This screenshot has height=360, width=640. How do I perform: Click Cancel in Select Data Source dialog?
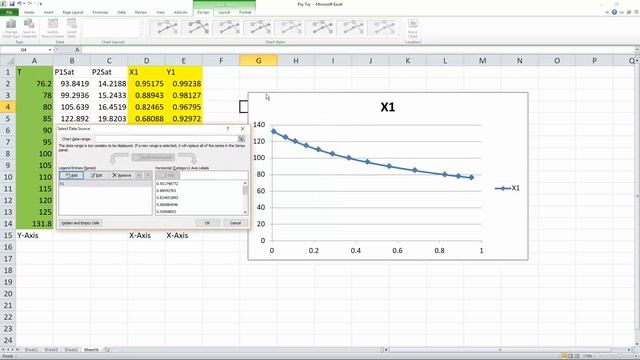(236, 223)
